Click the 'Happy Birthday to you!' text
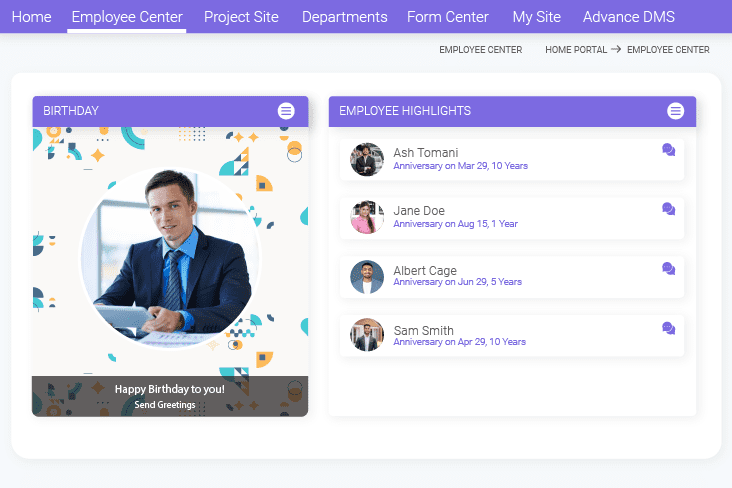Screen dimensions: 732x488 pos(170,389)
